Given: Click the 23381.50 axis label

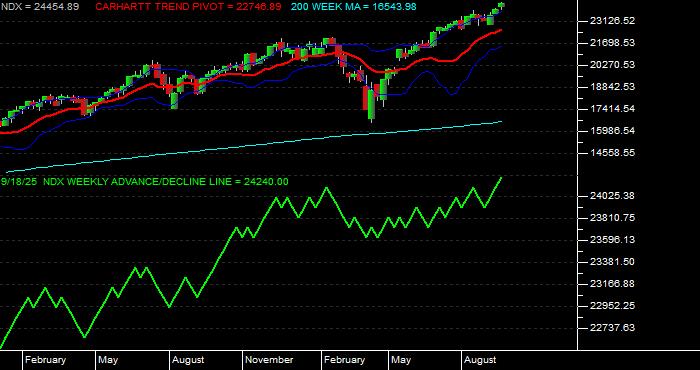Looking at the screenshot, I should click(x=612, y=262).
